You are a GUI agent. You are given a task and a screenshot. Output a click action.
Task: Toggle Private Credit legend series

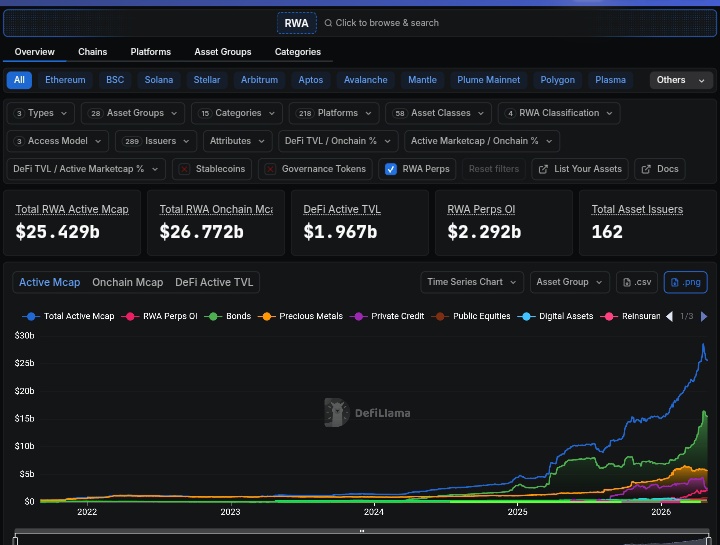tap(387, 316)
